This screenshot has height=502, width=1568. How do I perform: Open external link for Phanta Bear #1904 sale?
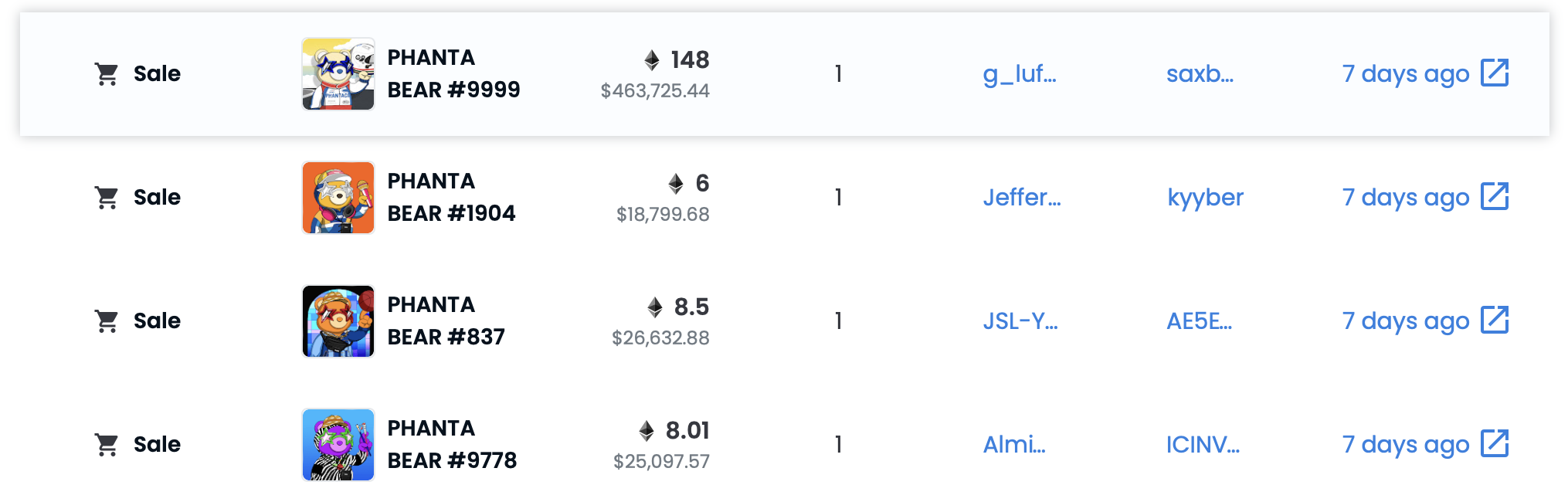1495,197
